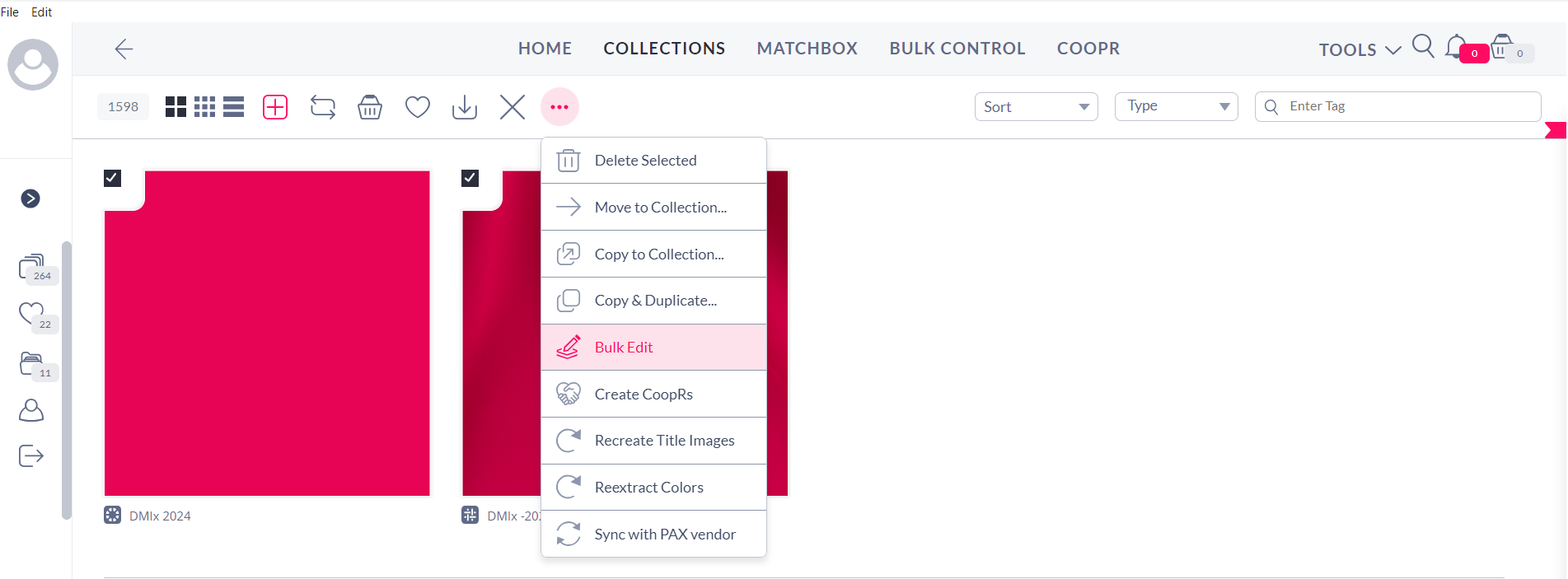Choose Reextract Colors
Viewport: 1568px width, 579px height.
654,488
